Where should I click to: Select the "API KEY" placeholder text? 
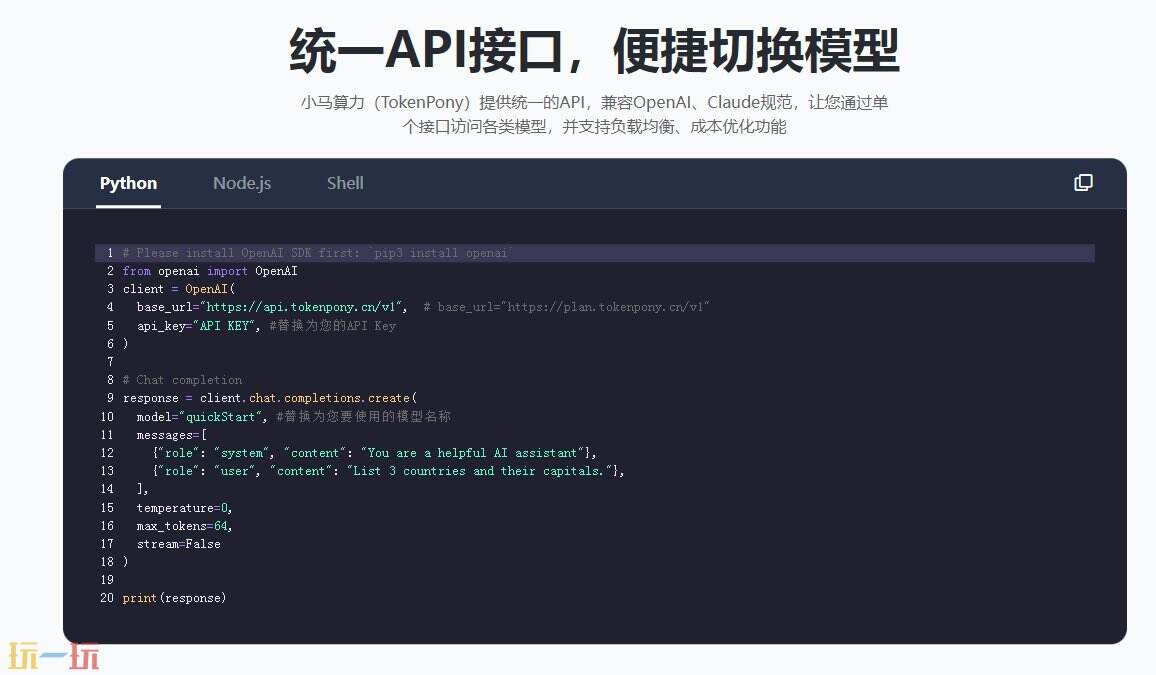(223, 325)
